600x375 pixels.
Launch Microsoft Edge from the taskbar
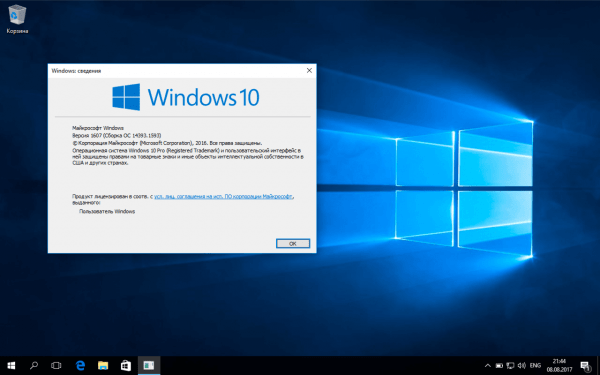coord(80,365)
